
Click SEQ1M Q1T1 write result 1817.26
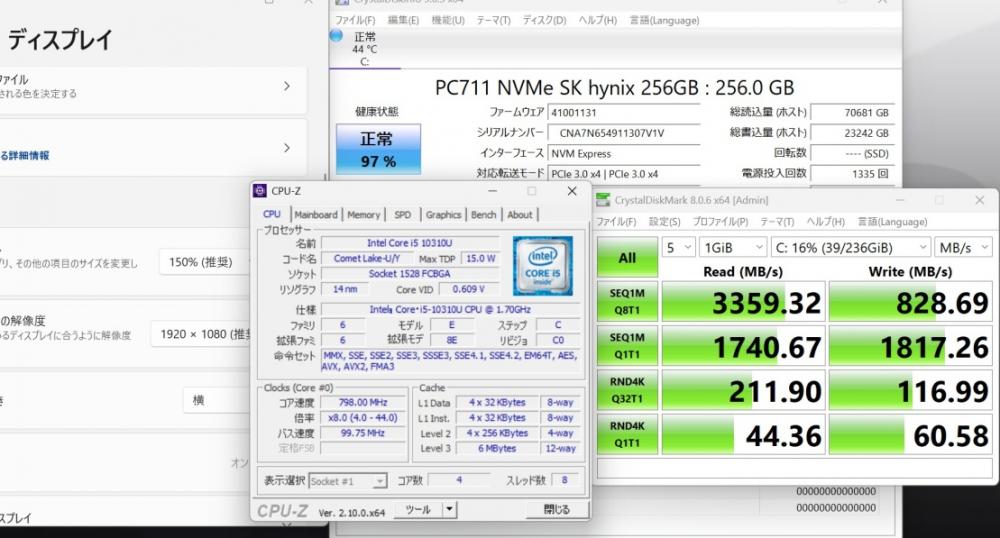point(911,346)
